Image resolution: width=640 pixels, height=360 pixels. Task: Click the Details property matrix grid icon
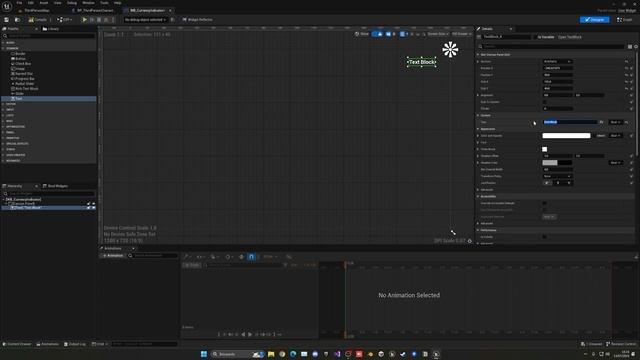630,47
